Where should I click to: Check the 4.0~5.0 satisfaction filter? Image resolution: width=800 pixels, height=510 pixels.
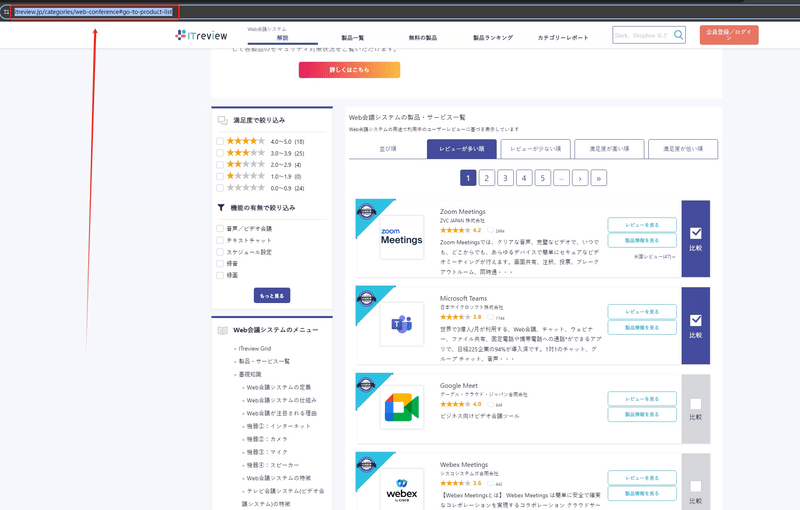[x=220, y=141]
